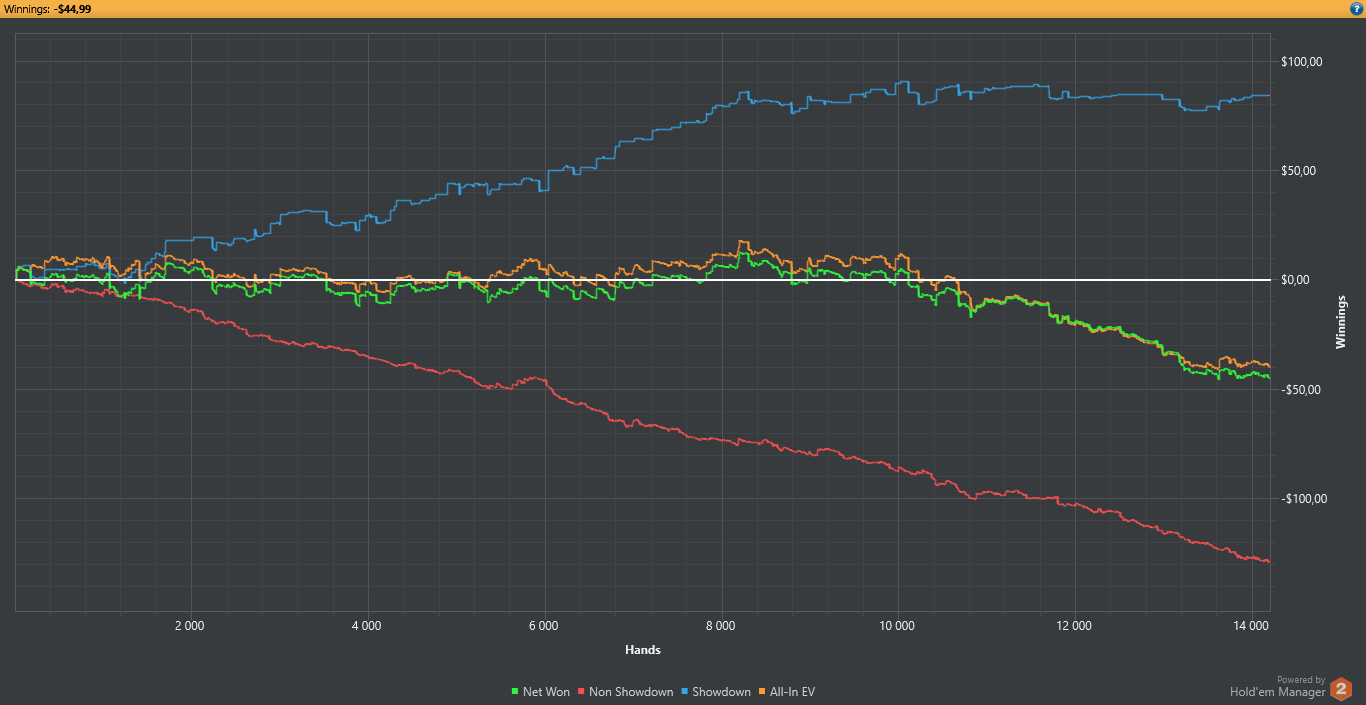This screenshot has width=1366, height=705.
Task: Toggle the Showdown series label
Action: coord(721,692)
